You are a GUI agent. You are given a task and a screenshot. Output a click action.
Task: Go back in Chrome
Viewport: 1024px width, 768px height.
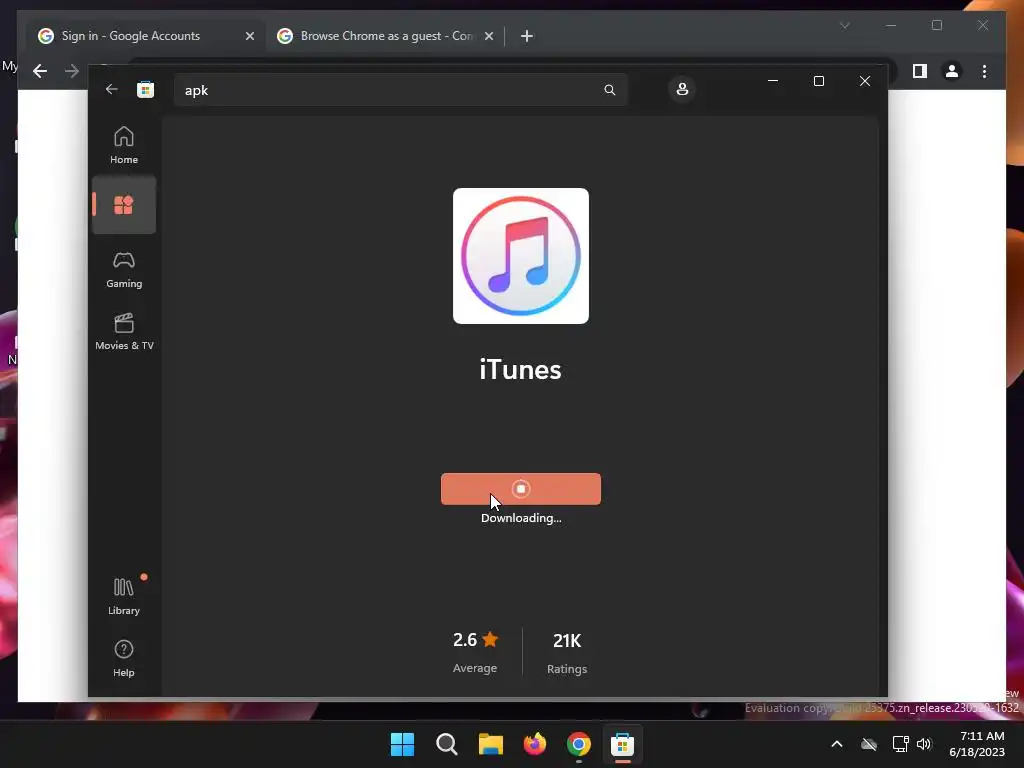[x=40, y=71]
